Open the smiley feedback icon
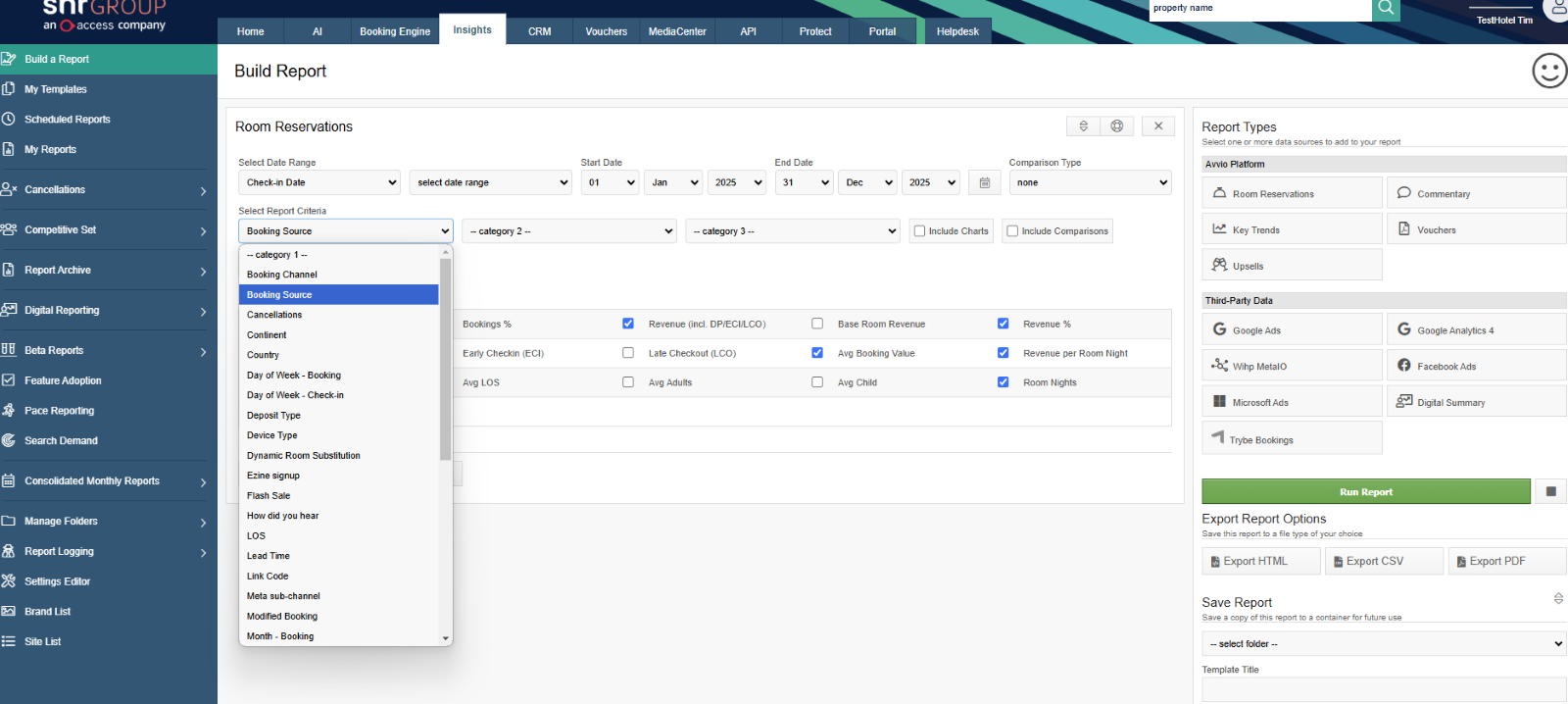 point(1549,71)
